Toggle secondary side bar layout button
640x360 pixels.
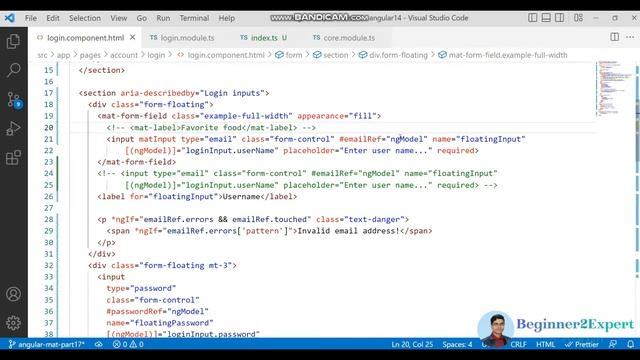[560, 18]
